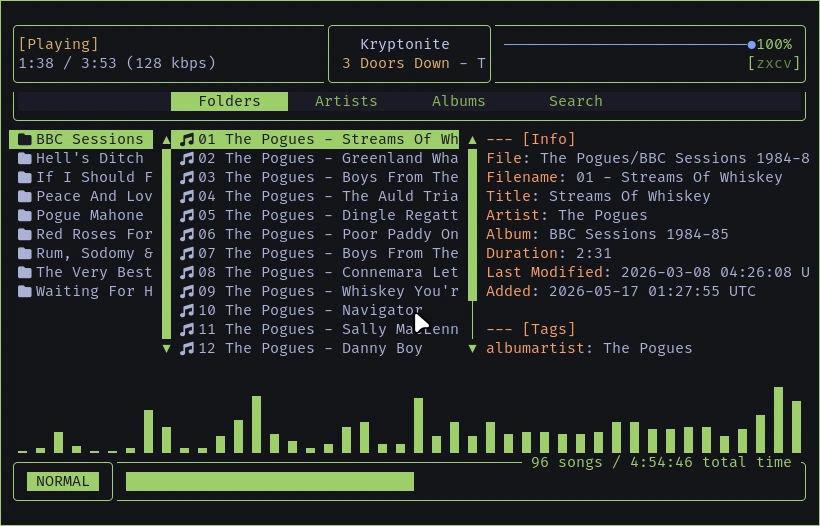Screen dimensions: 820x526
Task: Select the Waiting For H folder name
Action: [94, 291]
